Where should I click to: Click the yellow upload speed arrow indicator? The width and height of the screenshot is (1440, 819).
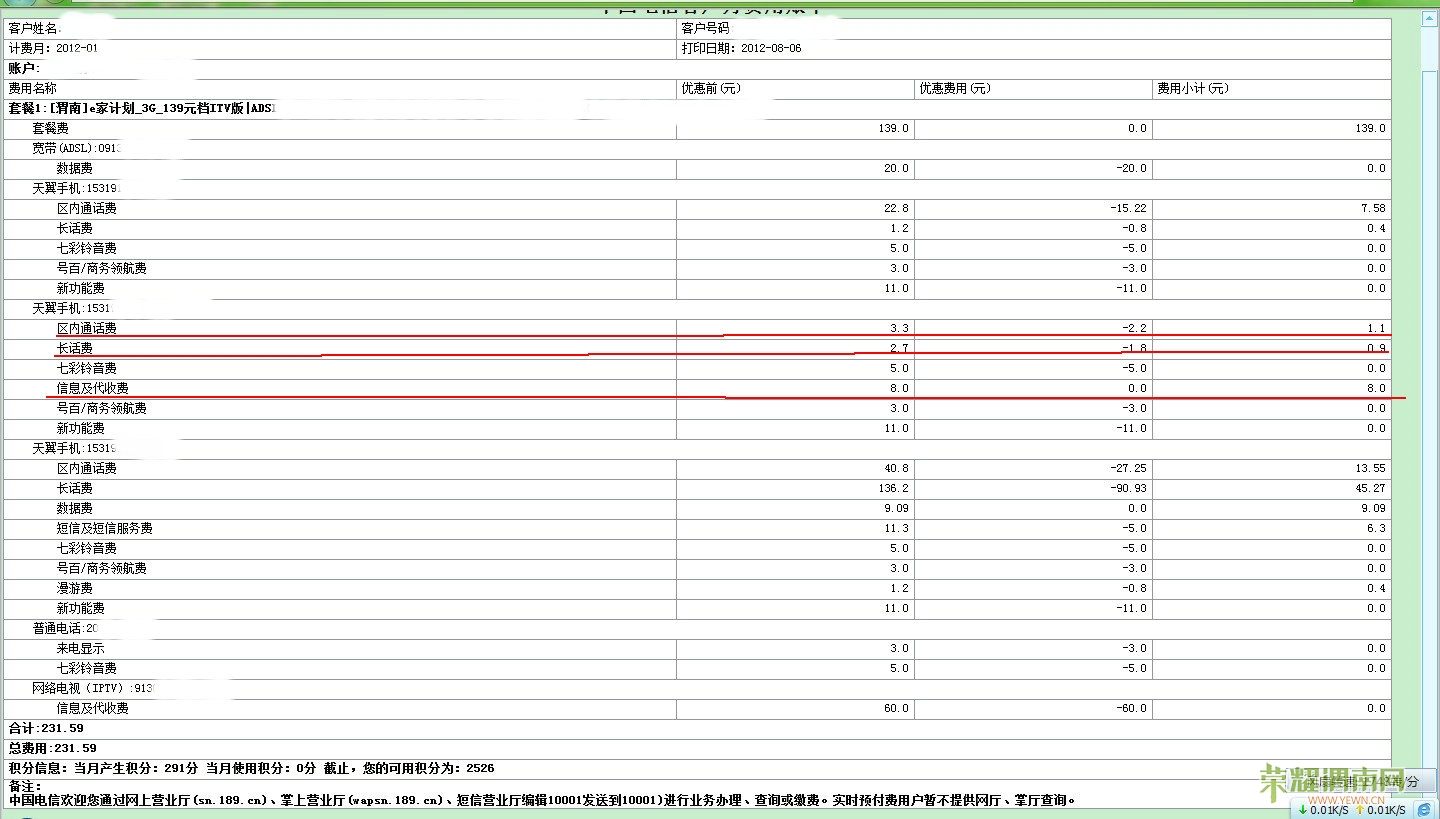coord(1360,809)
